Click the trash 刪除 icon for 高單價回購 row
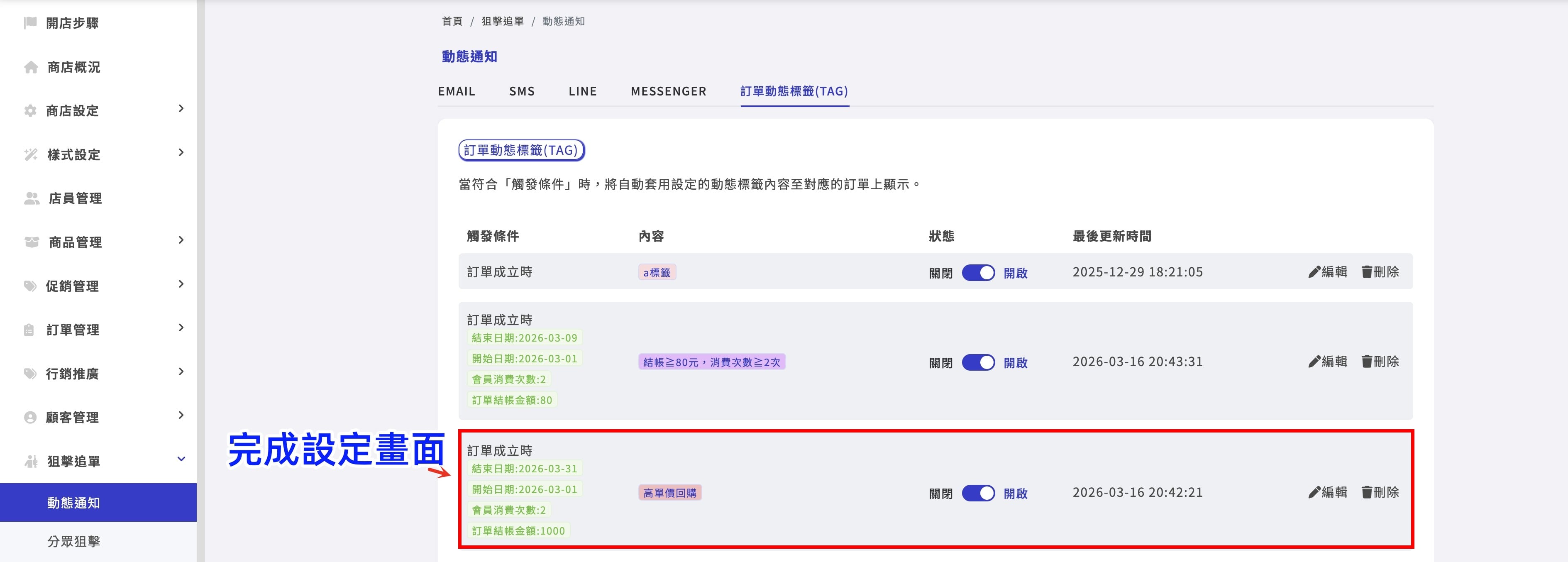This screenshot has width=1568, height=562. coord(1367,493)
